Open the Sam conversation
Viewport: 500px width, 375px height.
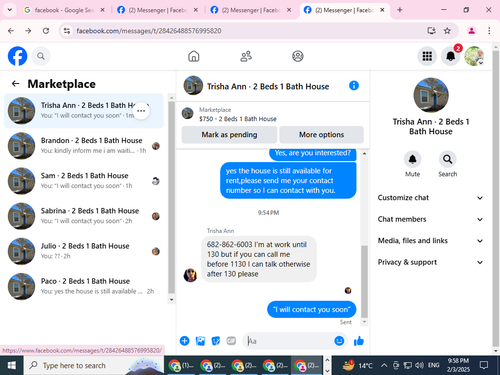84,181
